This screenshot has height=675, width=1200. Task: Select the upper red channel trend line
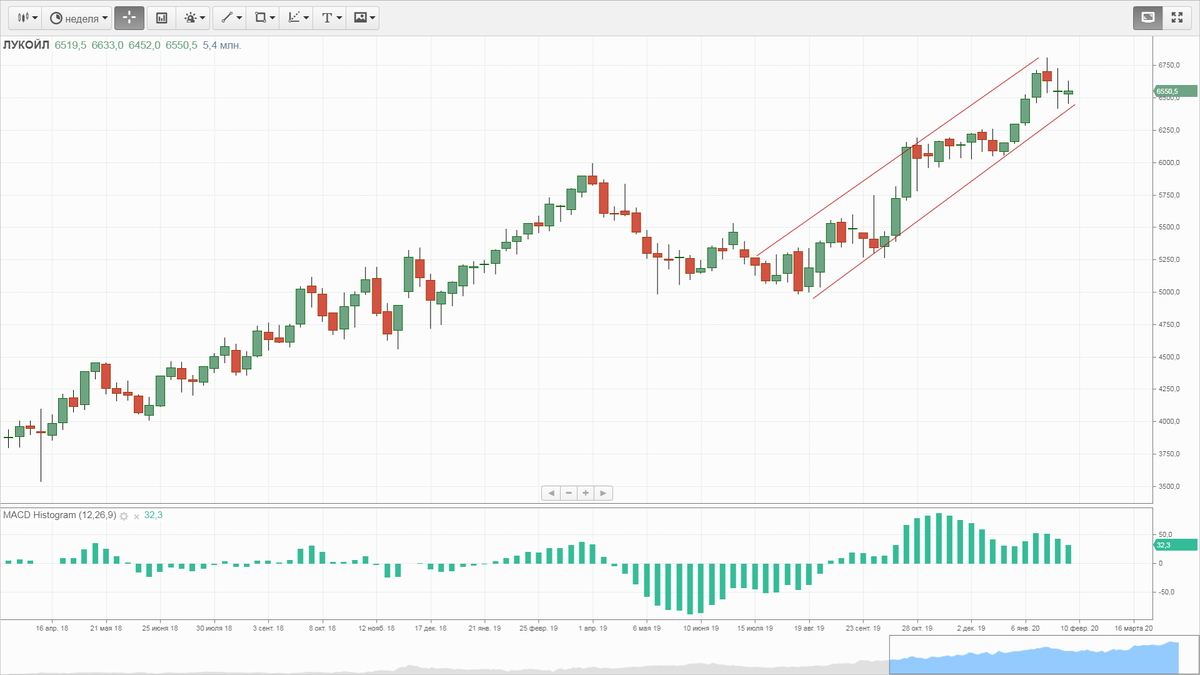coord(896,158)
